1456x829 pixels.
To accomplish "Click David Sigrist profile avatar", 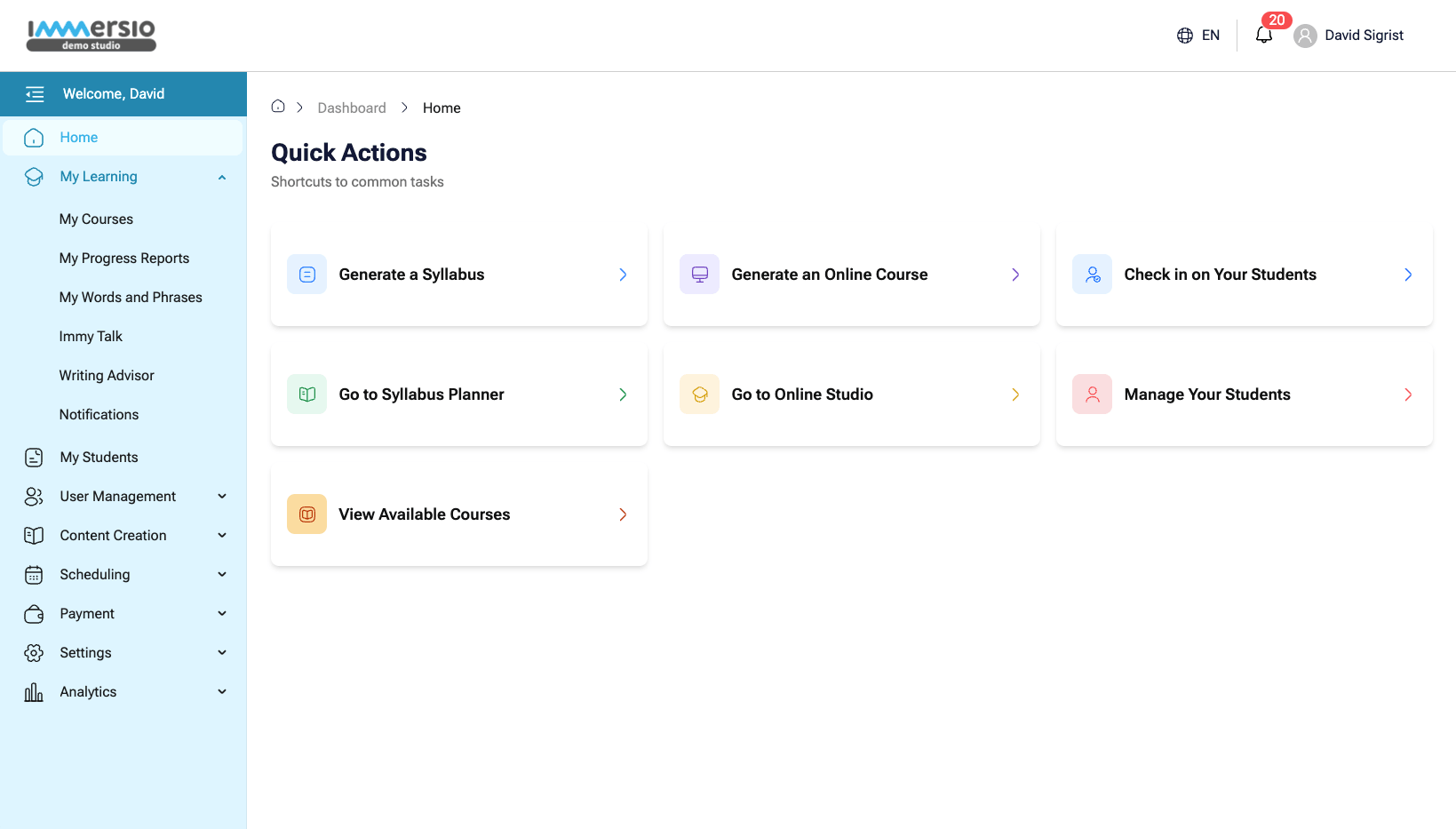I will [1305, 36].
